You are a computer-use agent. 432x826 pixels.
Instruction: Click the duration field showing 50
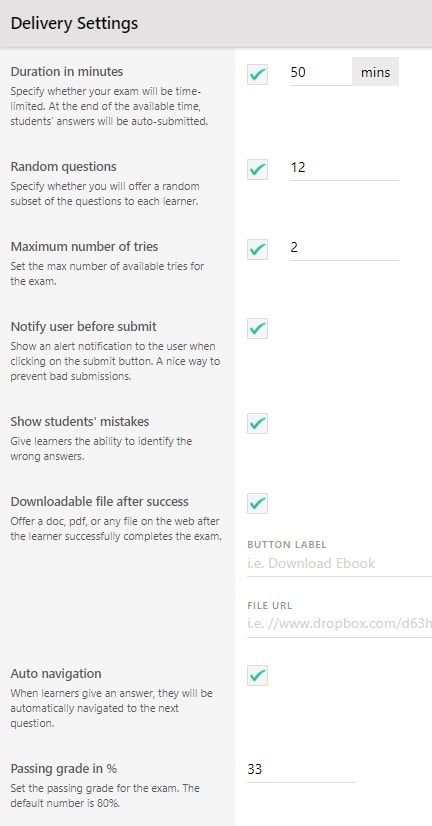coord(320,72)
